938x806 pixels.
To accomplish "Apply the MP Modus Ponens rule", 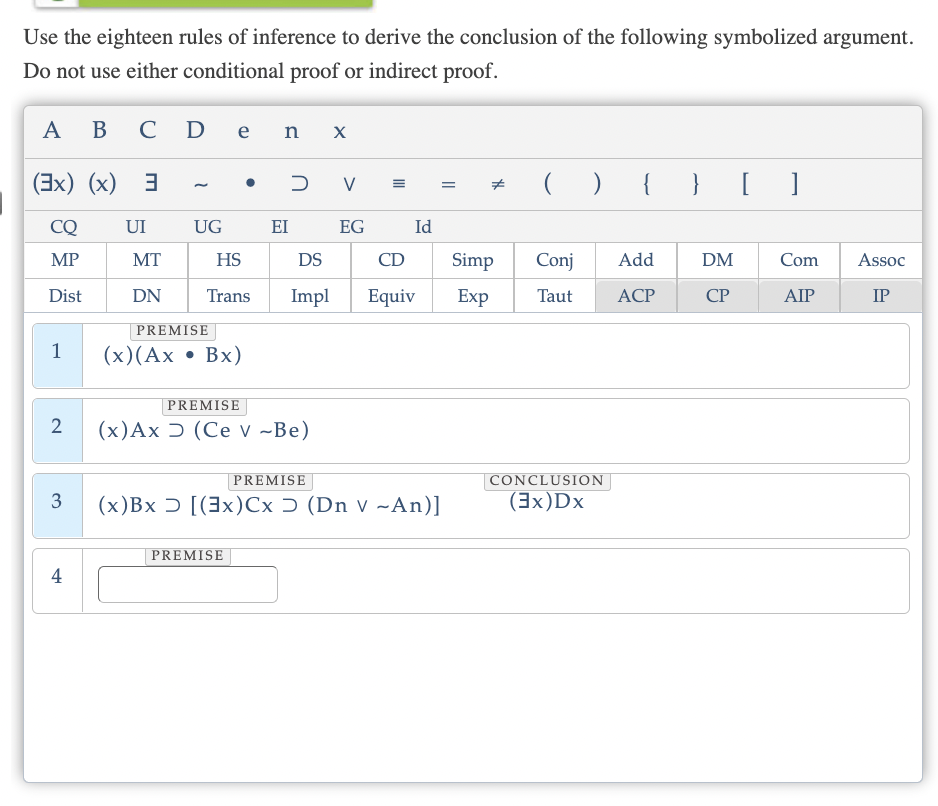I will [64, 260].
